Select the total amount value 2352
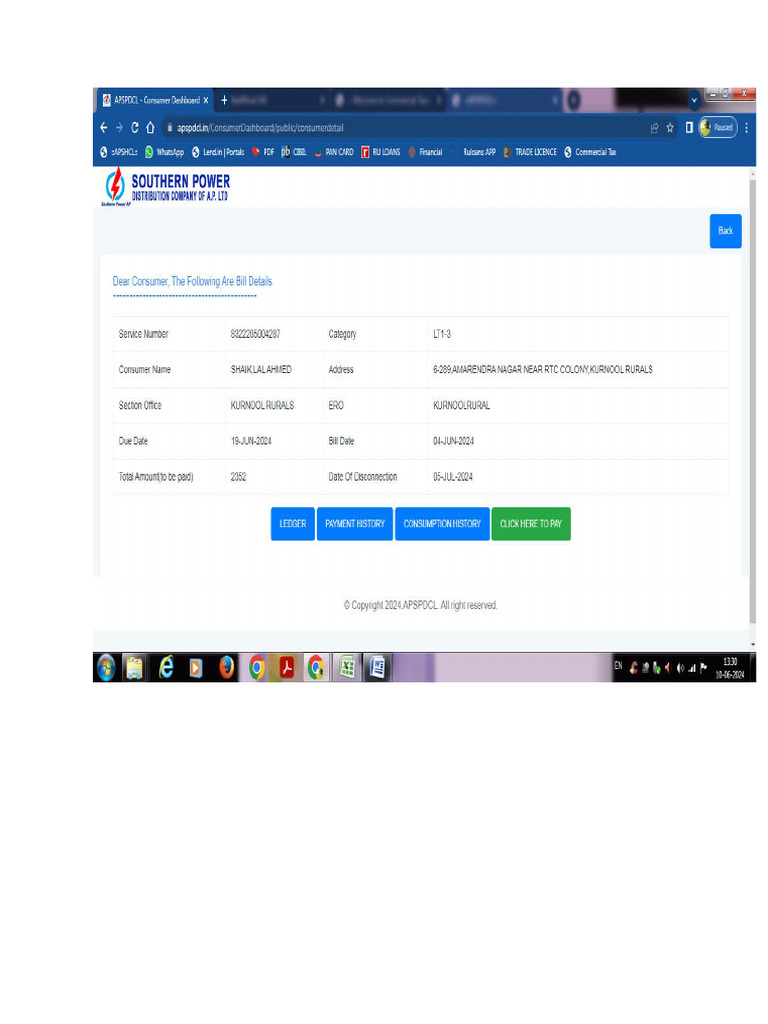The image size is (768, 1024). [238, 477]
